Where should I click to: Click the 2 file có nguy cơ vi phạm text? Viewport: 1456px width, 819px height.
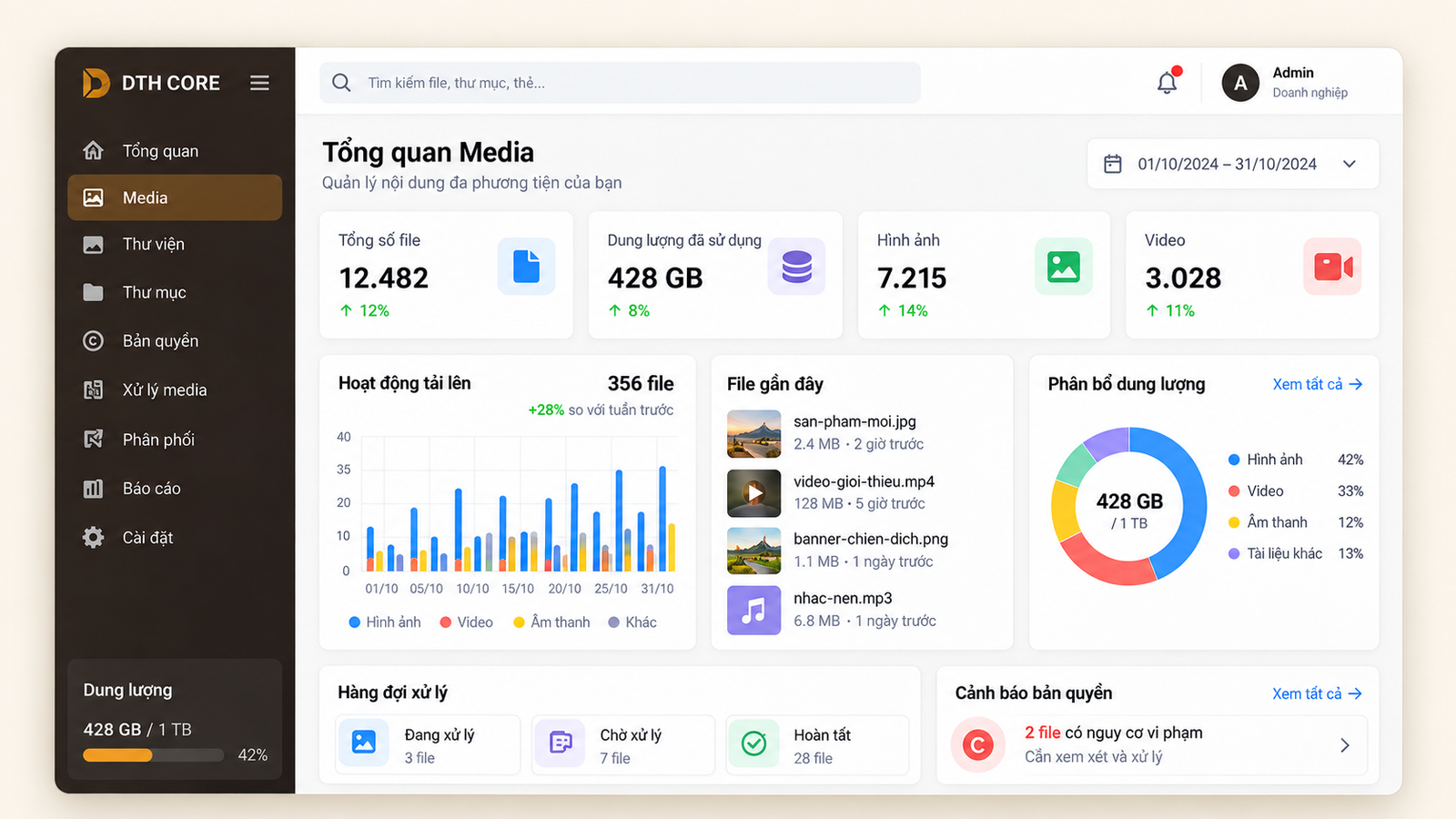(x=1114, y=733)
